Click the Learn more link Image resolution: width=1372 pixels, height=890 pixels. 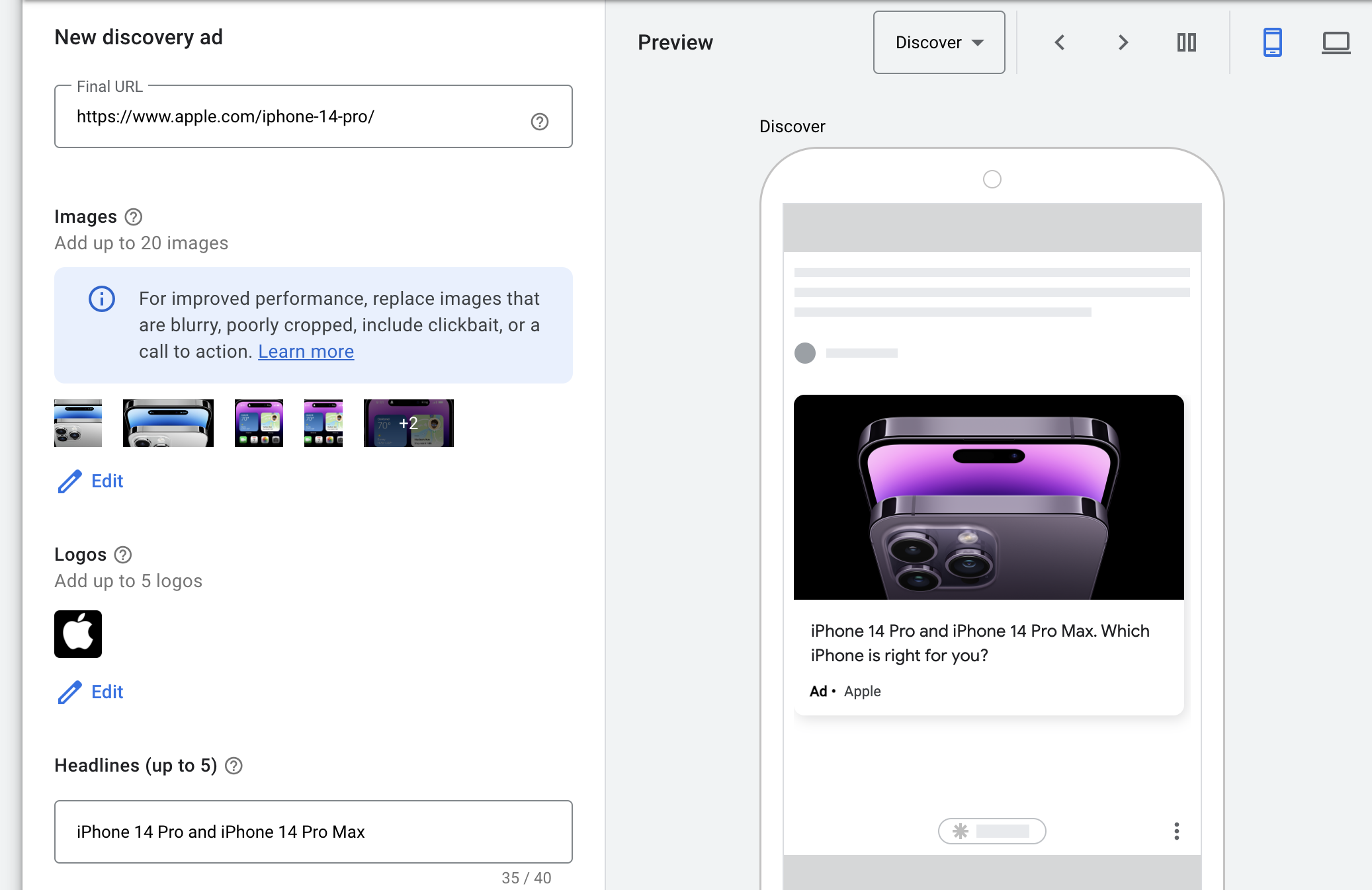[306, 352]
